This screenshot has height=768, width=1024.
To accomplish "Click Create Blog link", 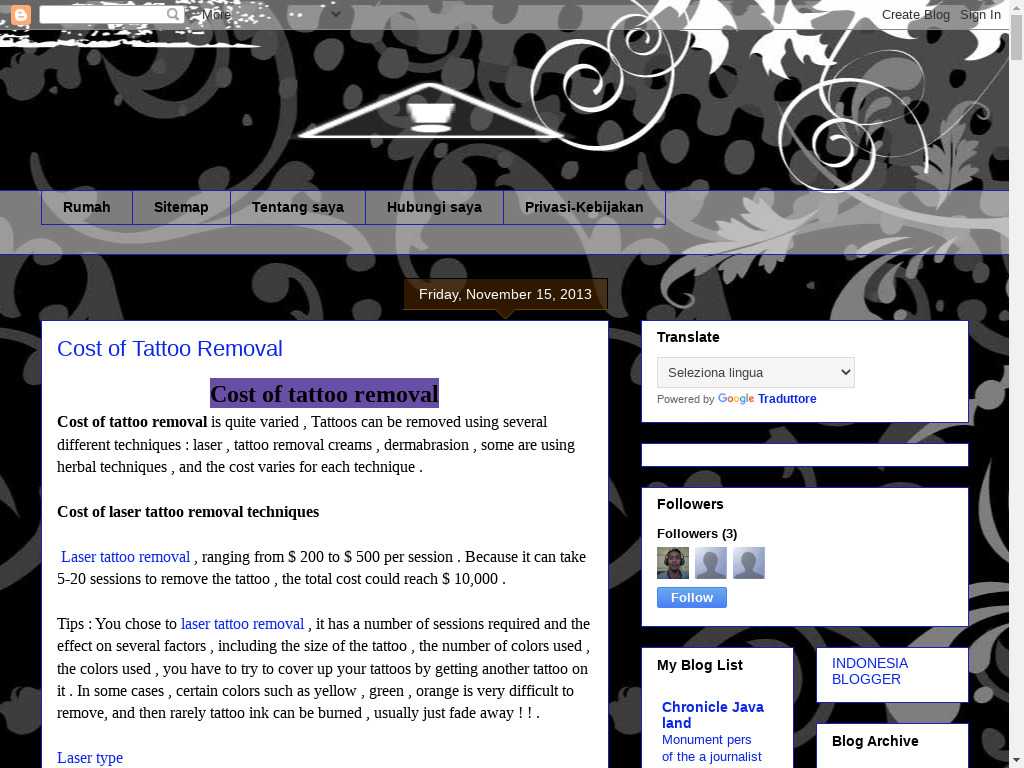I will coord(915,15).
